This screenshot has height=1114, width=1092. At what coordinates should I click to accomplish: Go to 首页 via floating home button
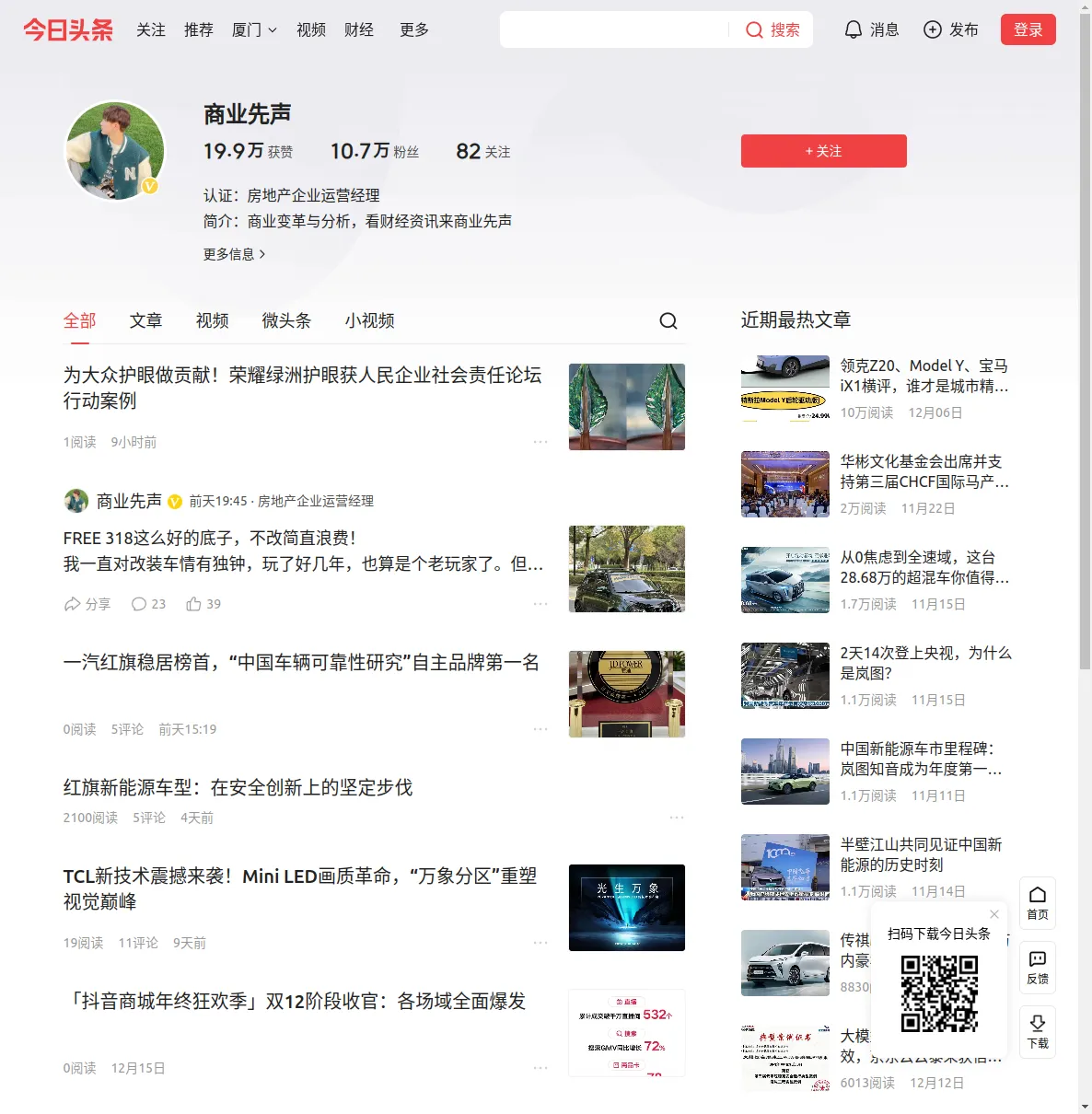[1038, 903]
